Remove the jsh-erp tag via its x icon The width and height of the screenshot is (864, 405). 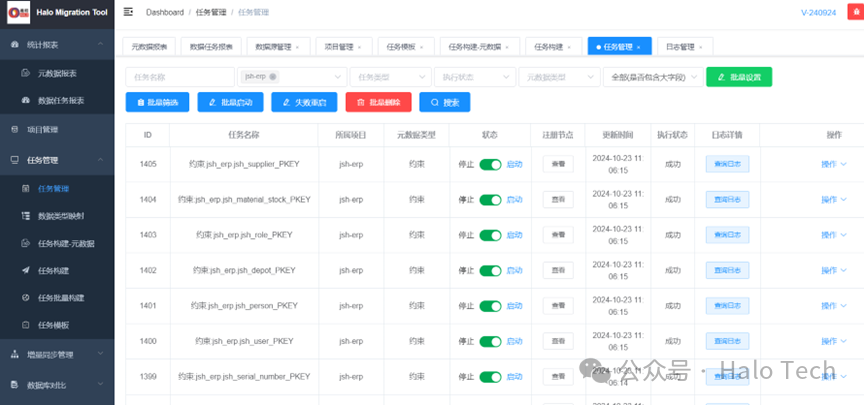coord(273,77)
